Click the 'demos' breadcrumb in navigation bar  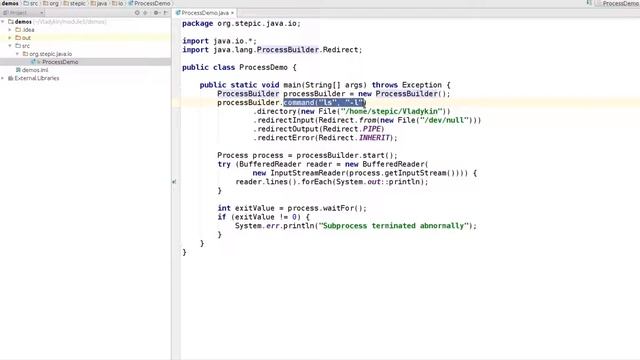(x=10, y=3)
